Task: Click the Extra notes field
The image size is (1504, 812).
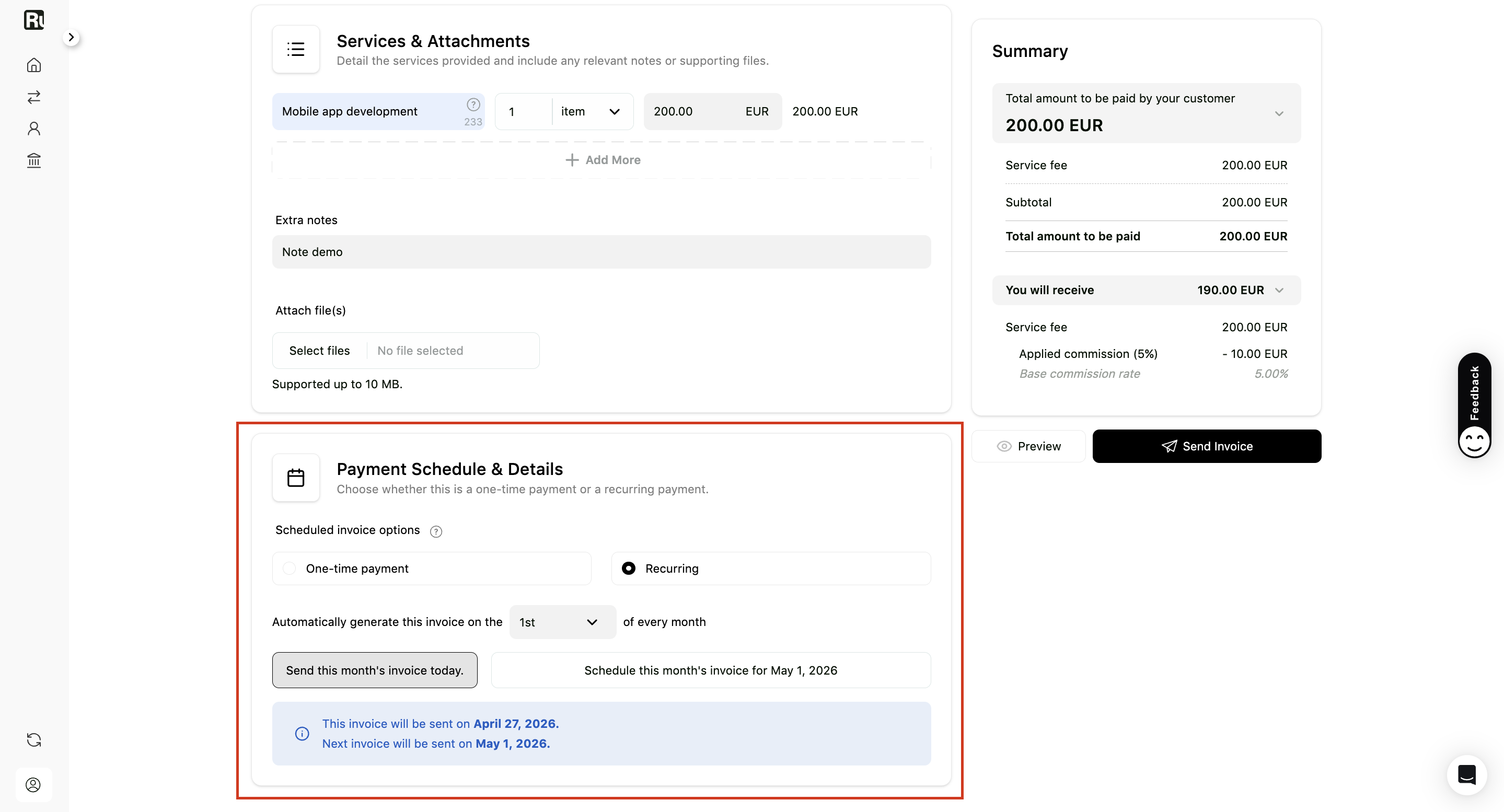Action: pyautogui.click(x=601, y=252)
